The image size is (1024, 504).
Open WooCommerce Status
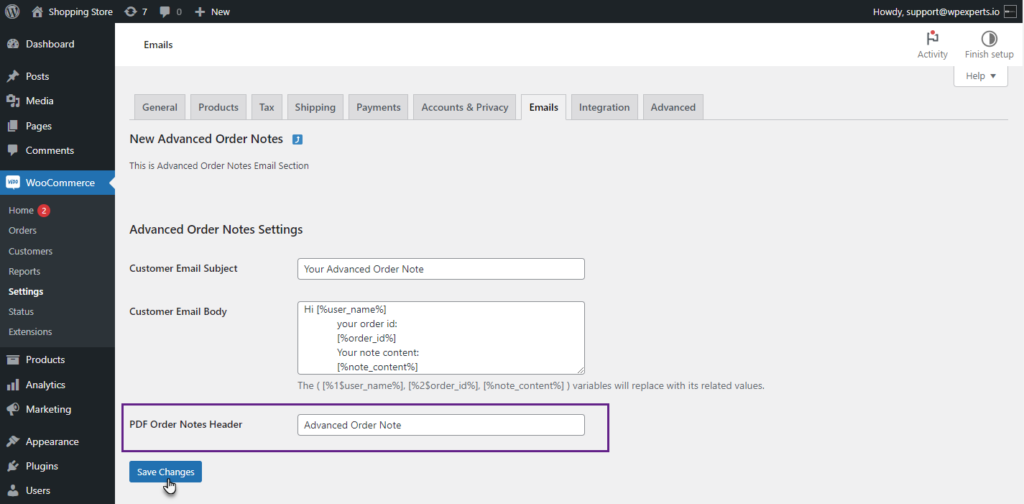pyautogui.click(x=21, y=311)
